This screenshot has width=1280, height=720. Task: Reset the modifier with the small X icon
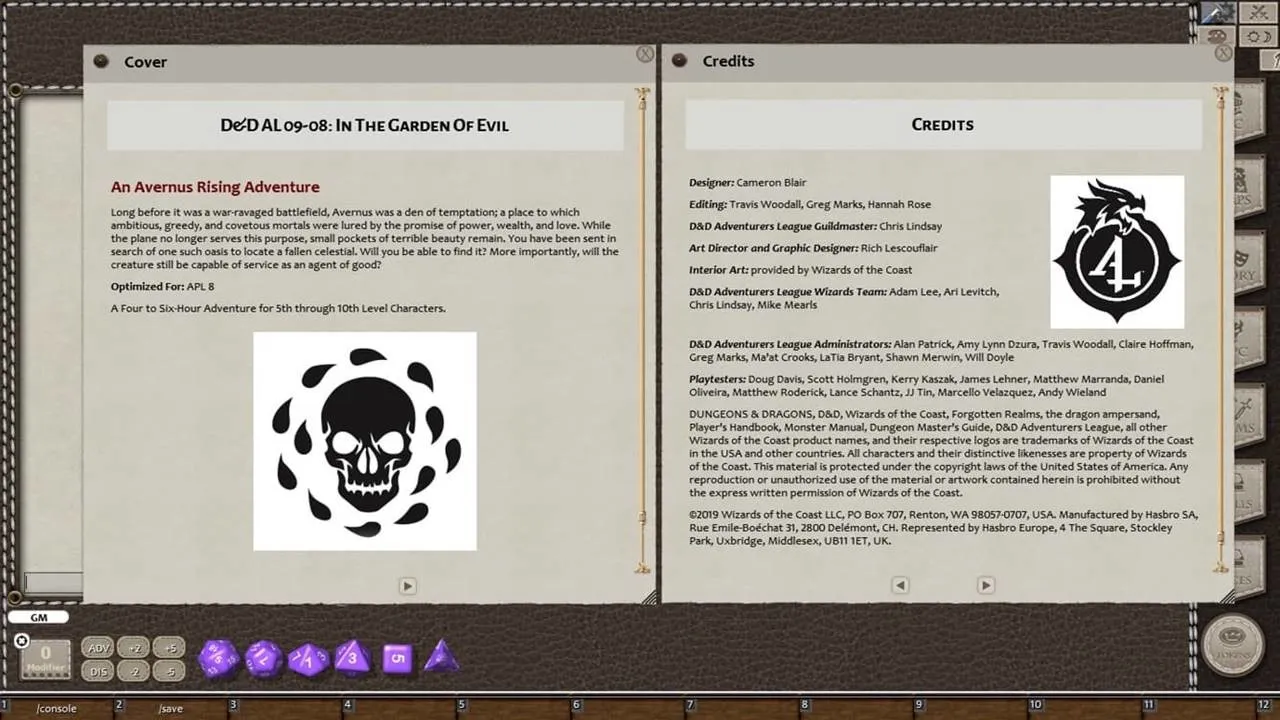pyautogui.click(x=21, y=641)
